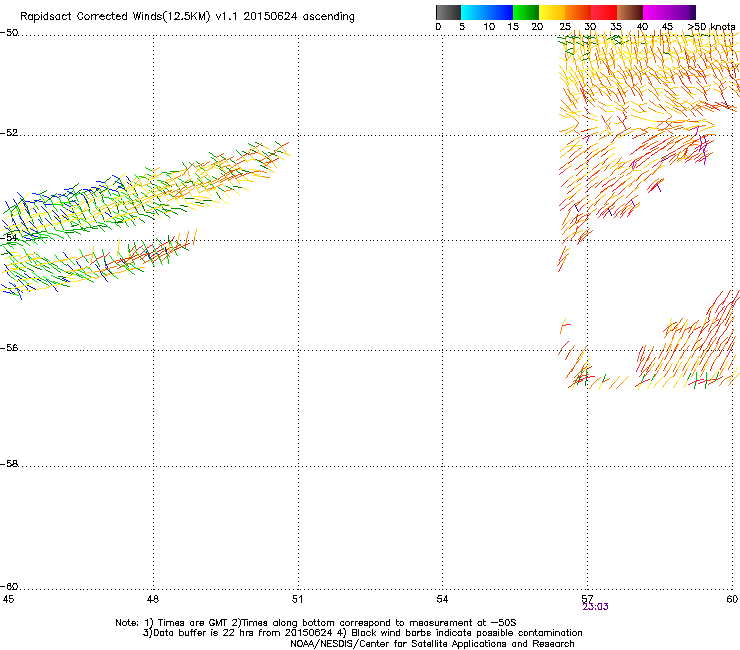Click the '25' legend tick label
This screenshot has width=740, height=650.
(565, 27)
